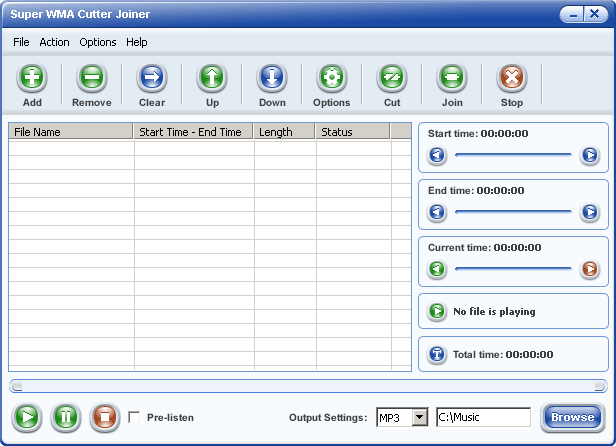The width and height of the screenshot is (616, 446).
Task: Click the File Name column header
Action: (x=71, y=132)
